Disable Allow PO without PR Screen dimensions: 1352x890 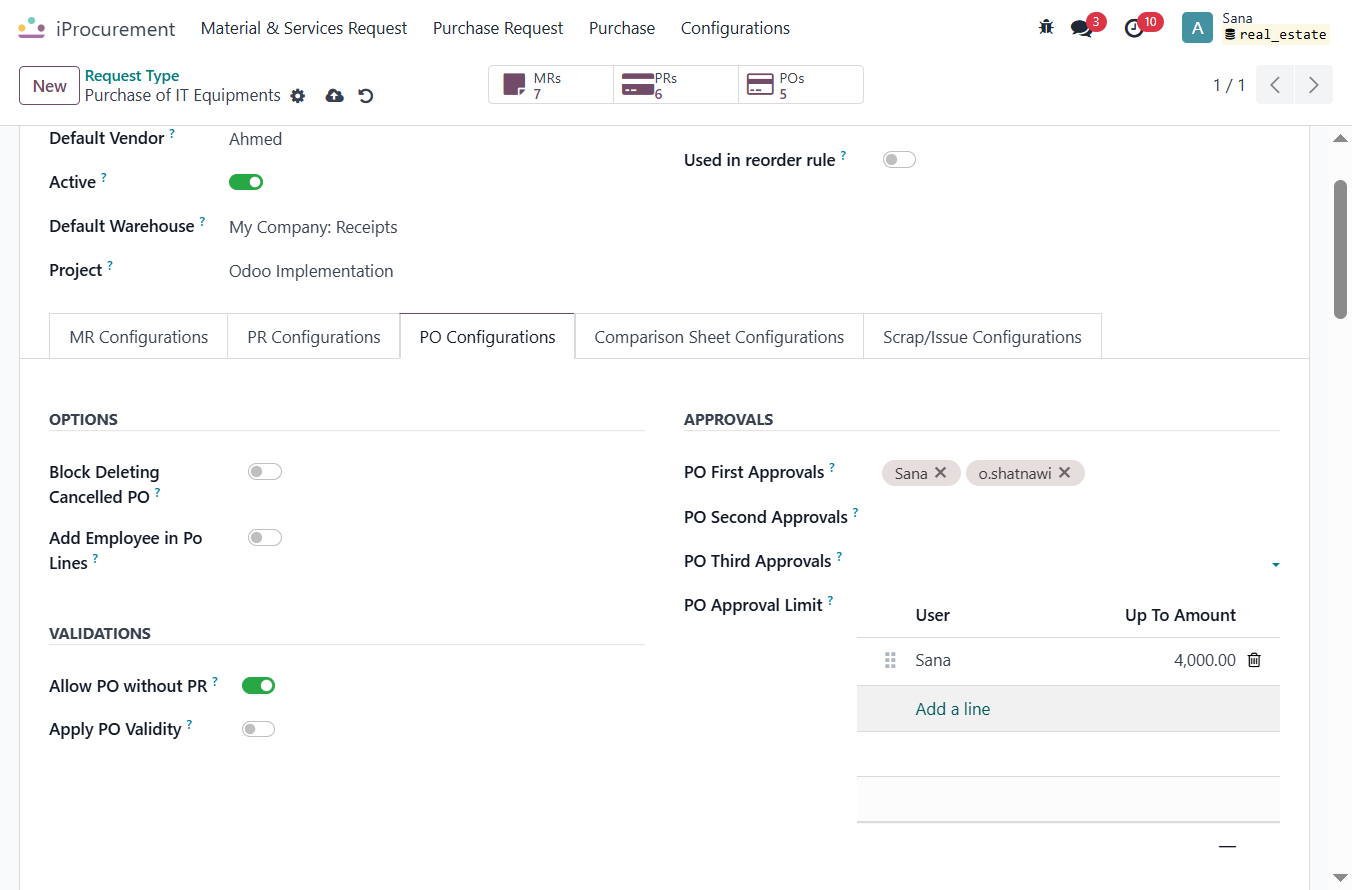coord(258,685)
